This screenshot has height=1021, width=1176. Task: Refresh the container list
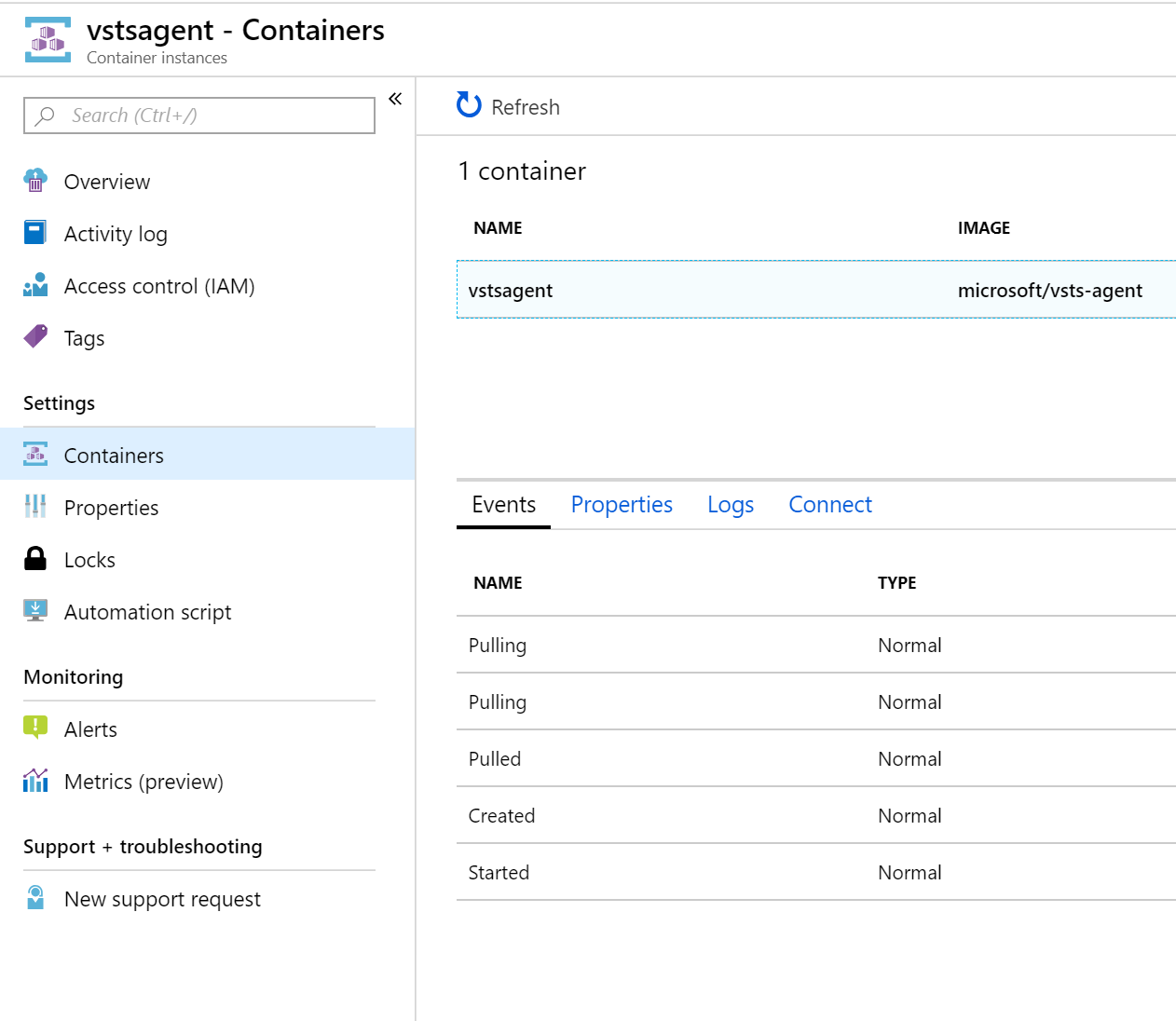tap(508, 106)
